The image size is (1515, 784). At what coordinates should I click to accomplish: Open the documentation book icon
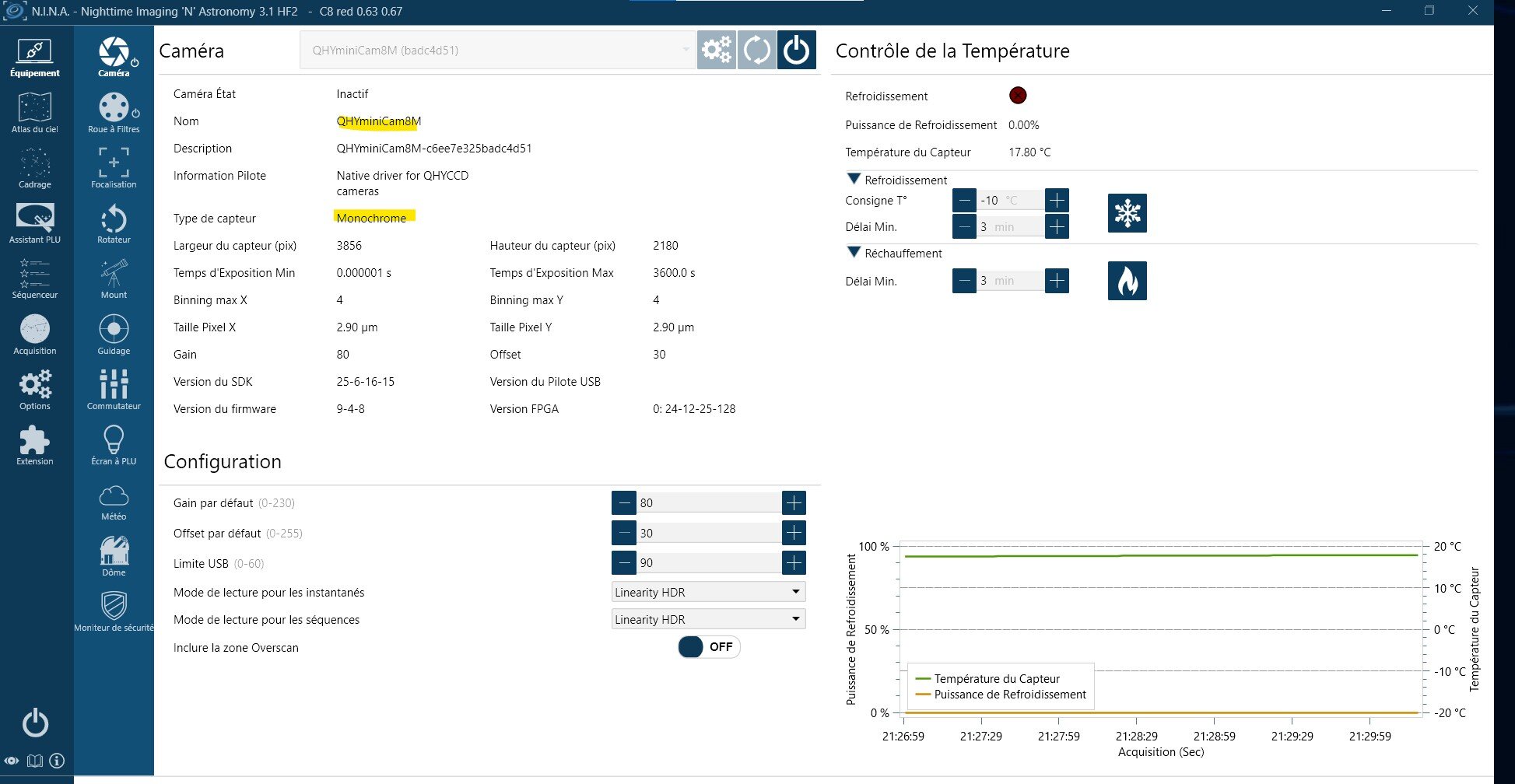click(x=34, y=761)
